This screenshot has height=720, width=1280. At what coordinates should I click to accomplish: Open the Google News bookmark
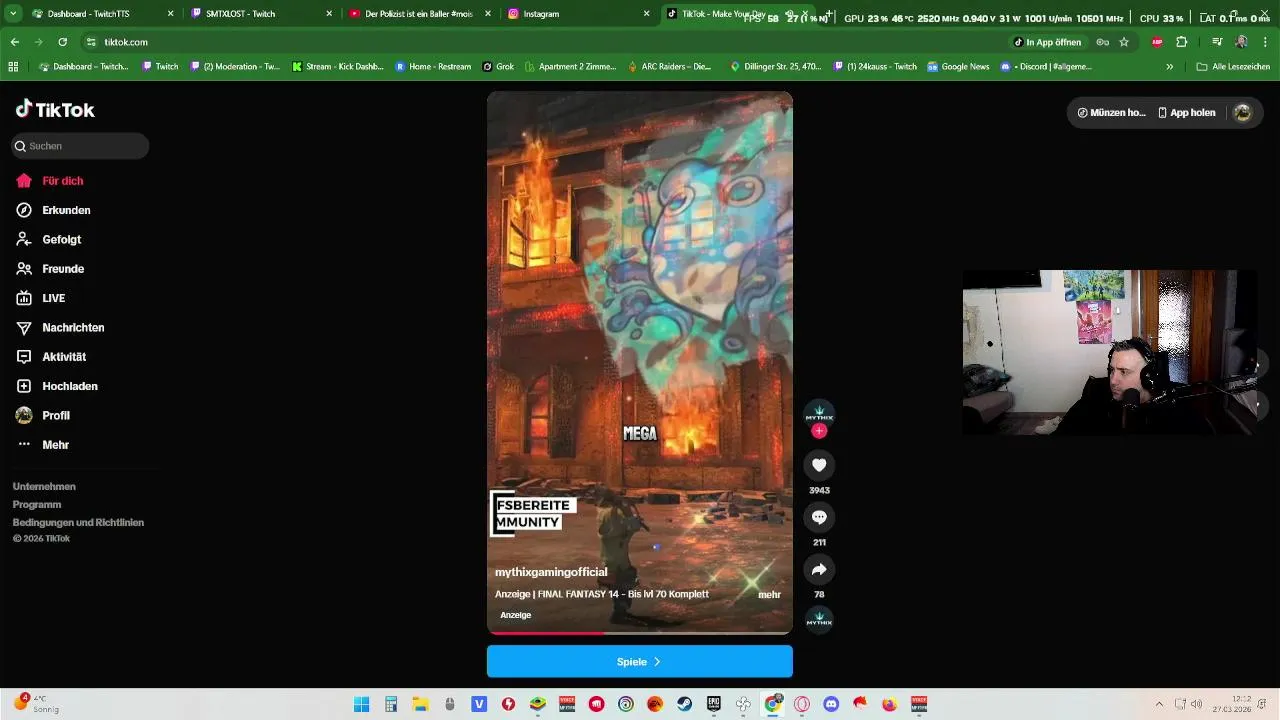[x=958, y=67]
